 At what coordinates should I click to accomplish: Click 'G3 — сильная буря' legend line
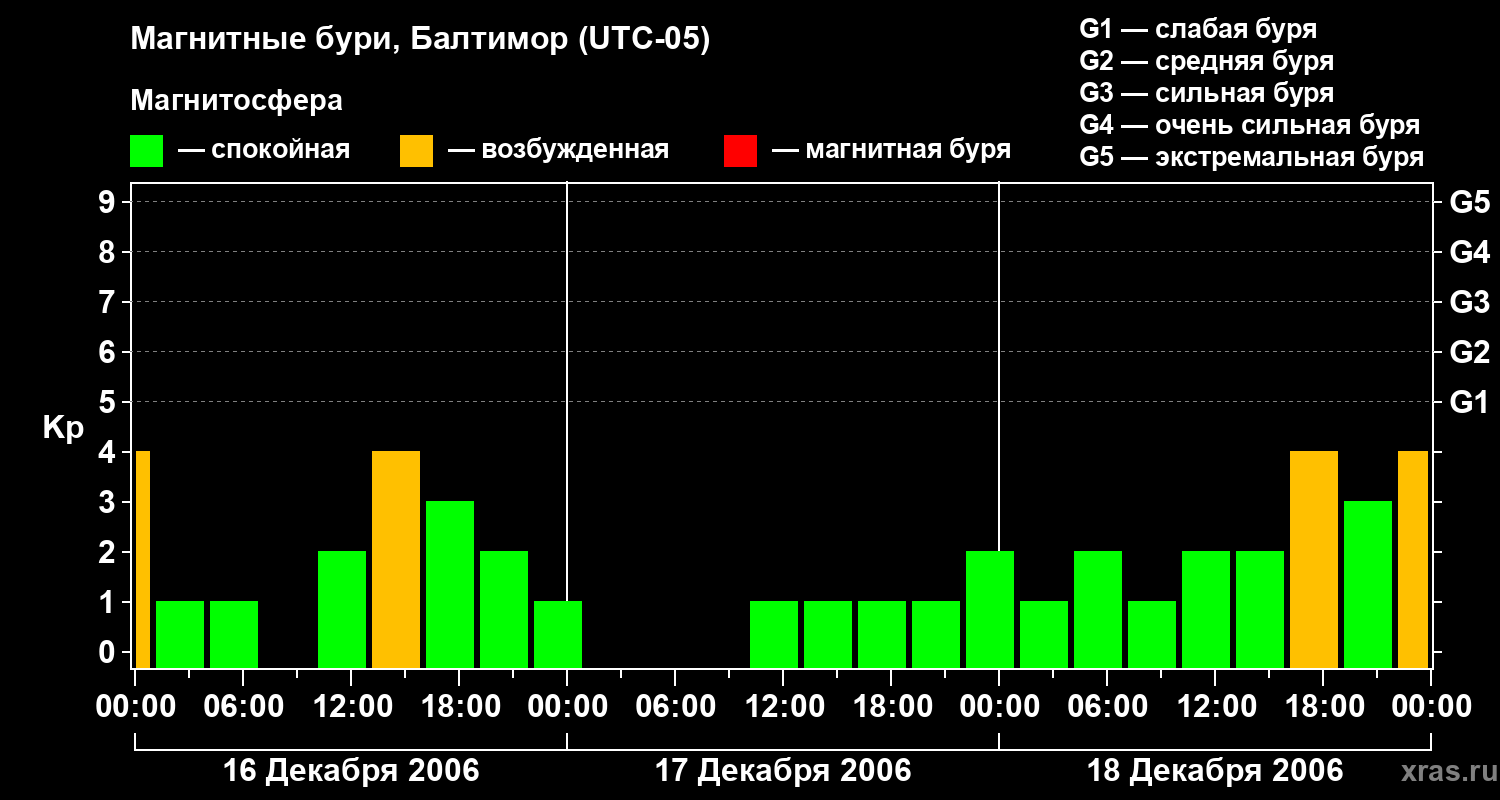click(1206, 93)
